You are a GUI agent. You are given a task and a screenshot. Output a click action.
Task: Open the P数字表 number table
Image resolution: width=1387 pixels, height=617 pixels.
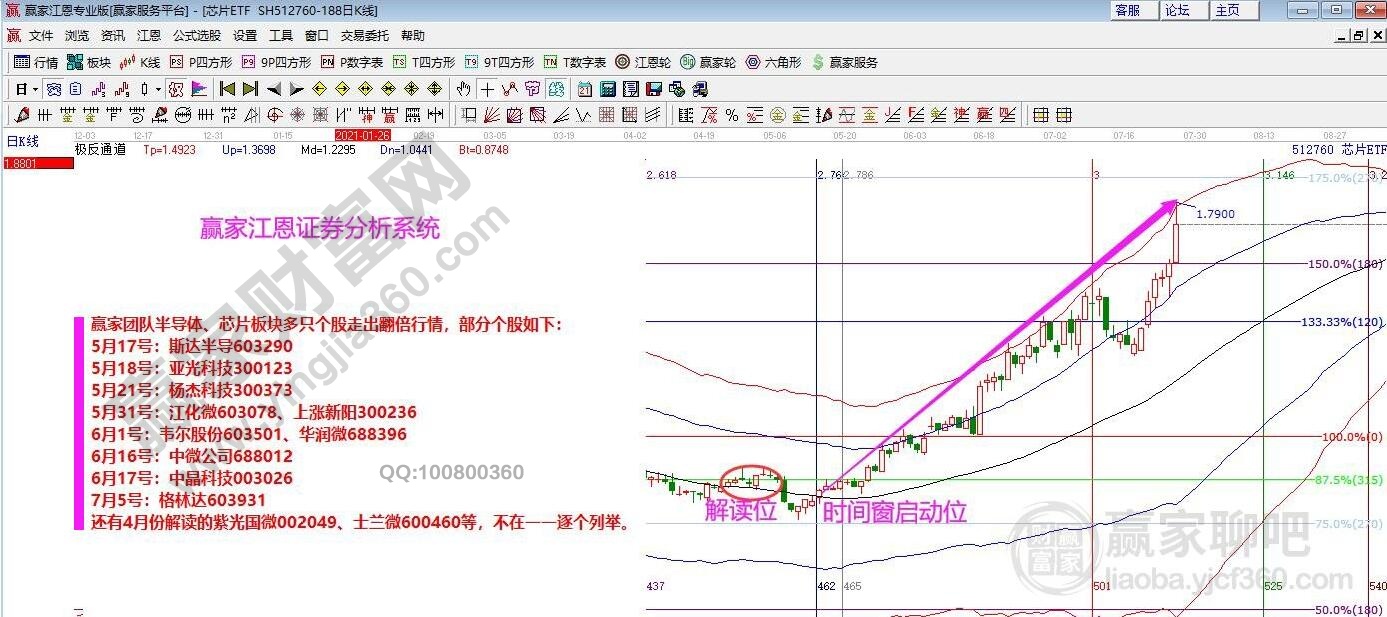tap(353, 62)
